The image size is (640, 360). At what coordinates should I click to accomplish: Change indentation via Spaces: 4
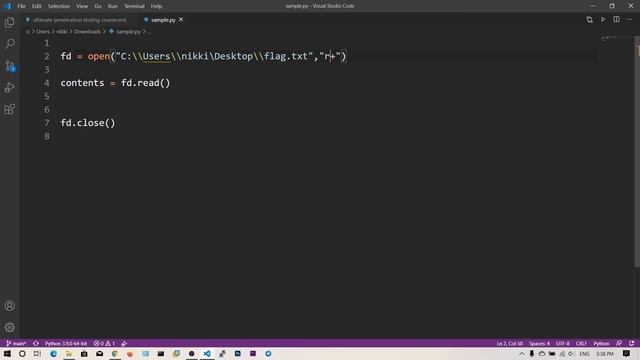(539, 343)
